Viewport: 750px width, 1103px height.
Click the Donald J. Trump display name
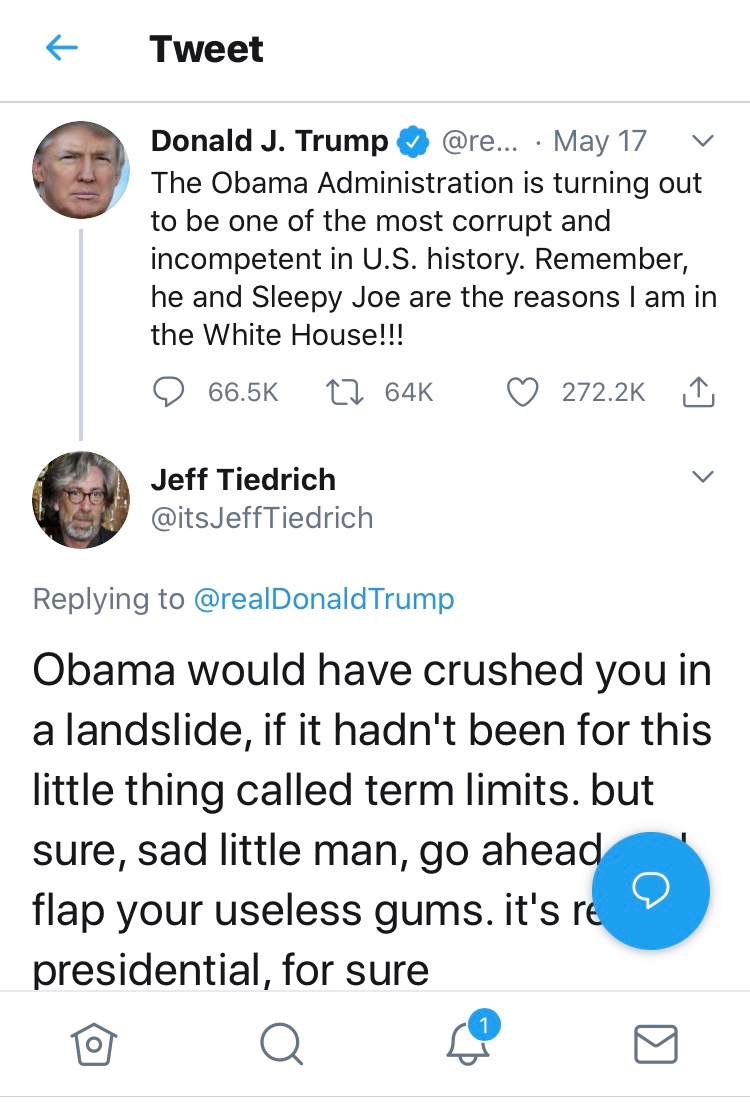coord(270,141)
